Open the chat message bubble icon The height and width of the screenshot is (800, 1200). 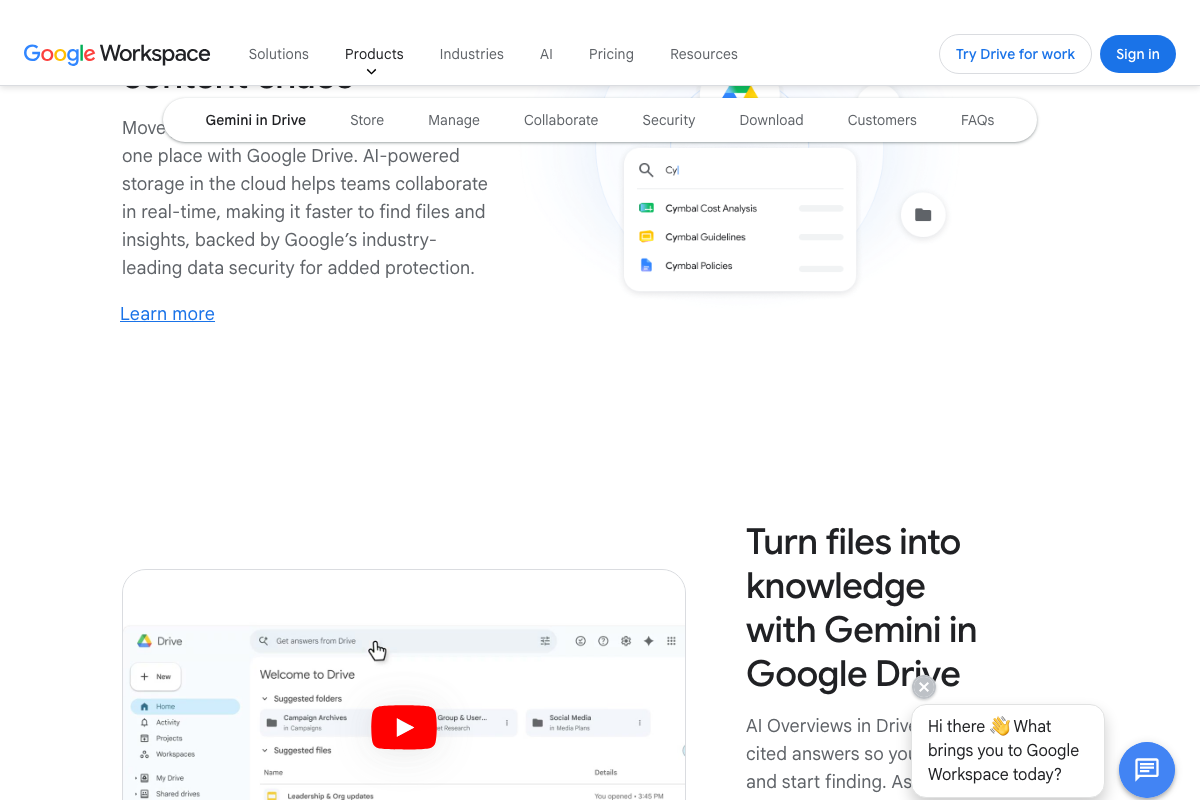[x=1146, y=769]
